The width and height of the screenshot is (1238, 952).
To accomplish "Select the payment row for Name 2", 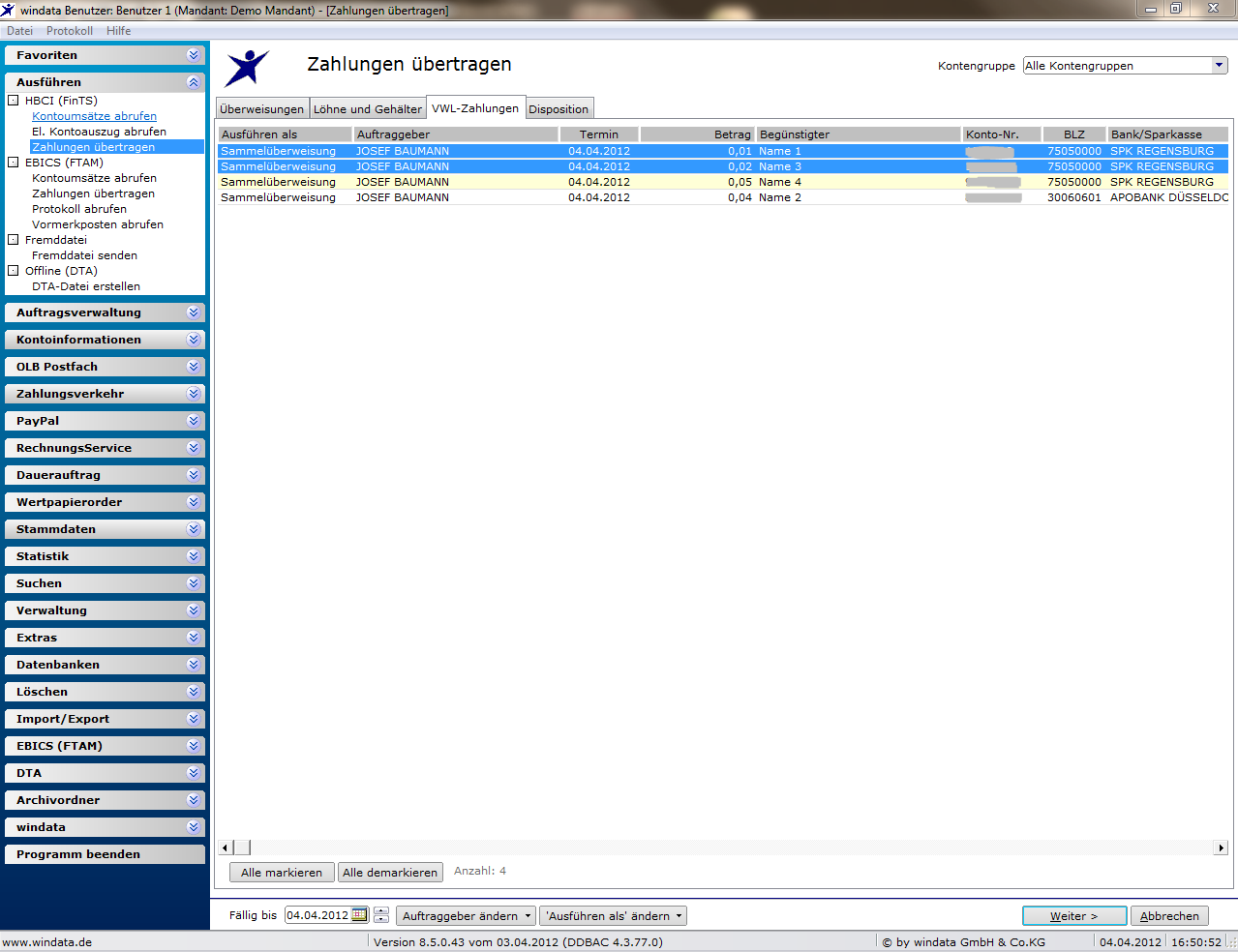I will pos(723,197).
